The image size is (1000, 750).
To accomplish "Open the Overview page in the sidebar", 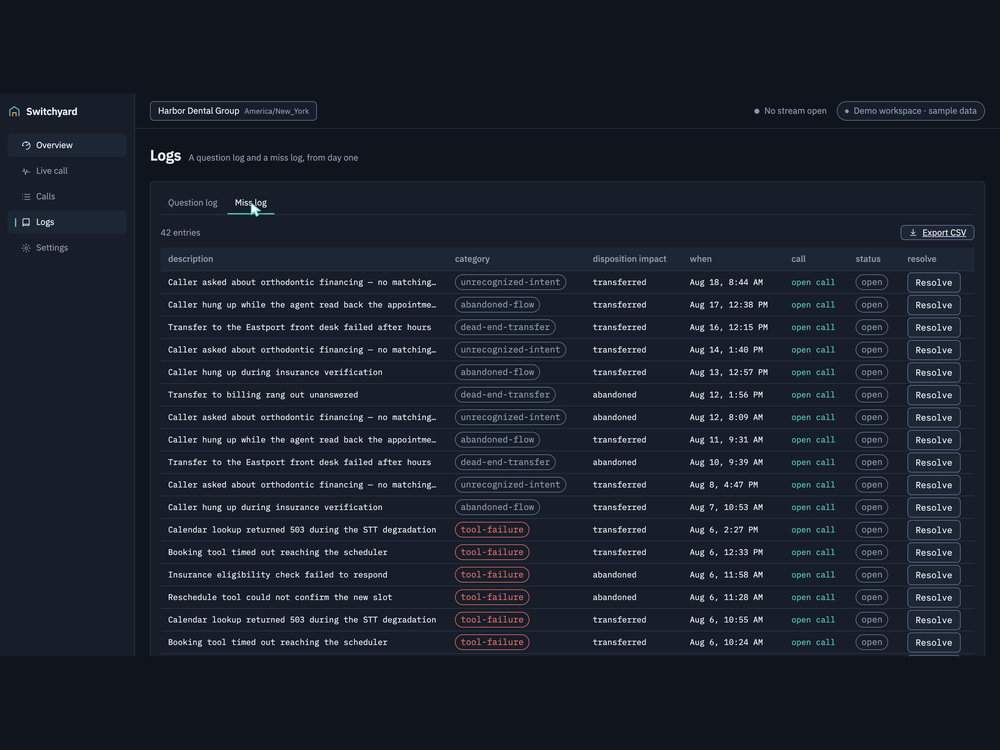I will 67,145.
